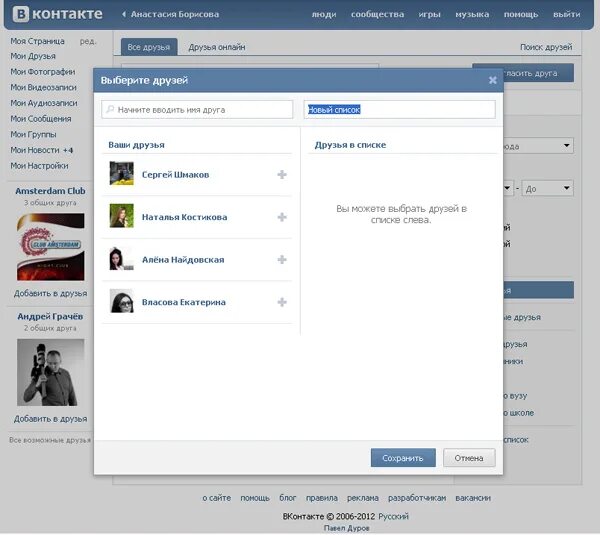Click the Новый список name field

[399, 110]
